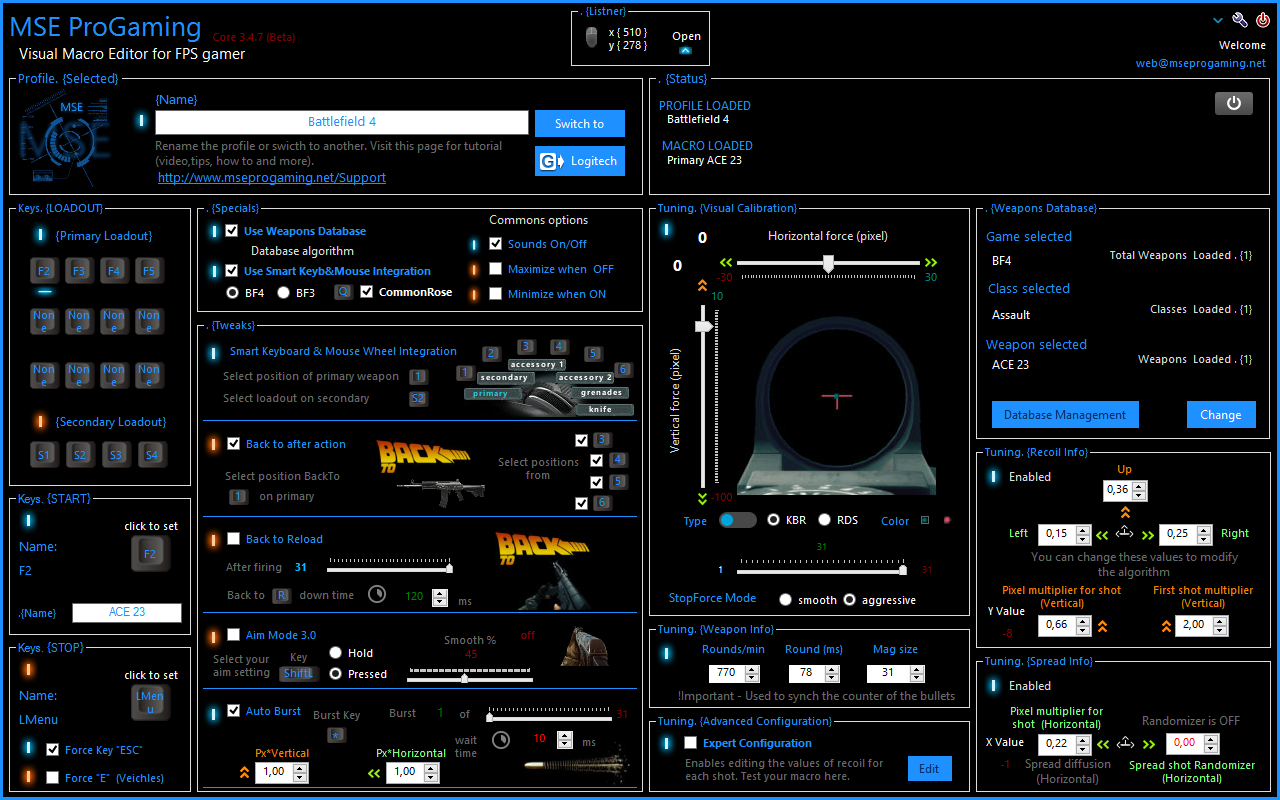Adjust the Horizontal force slider handle

[x=828, y=263]
